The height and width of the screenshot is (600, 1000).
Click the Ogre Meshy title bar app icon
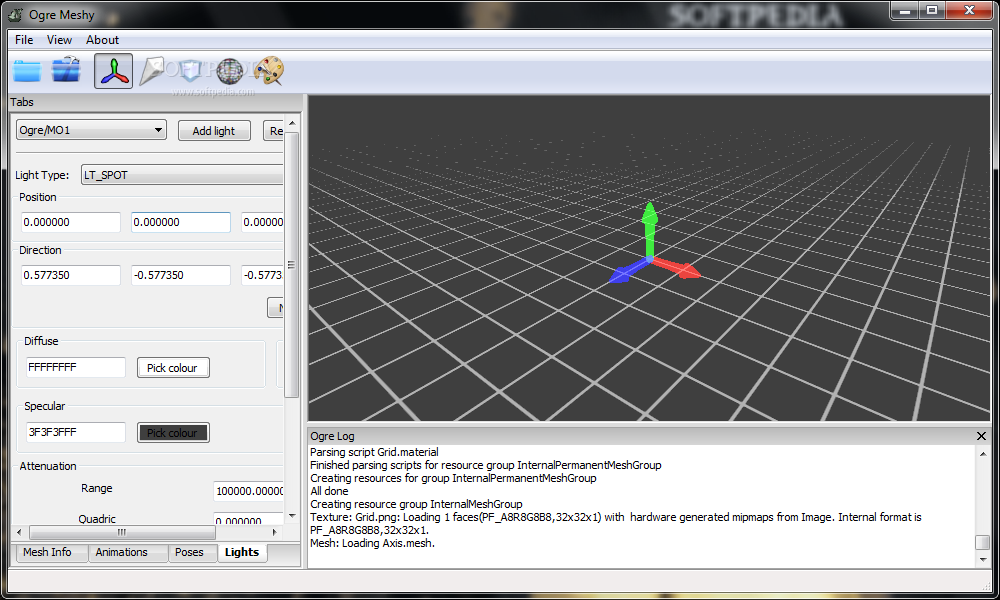point(15,14)
